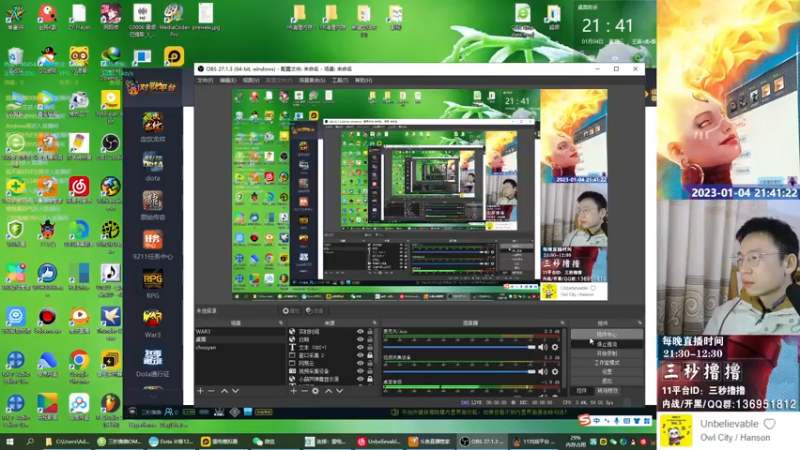The width and height of the screenshot is (800, 450).
Task: Add a new scene with the plus icon under scenes
Action: [201, 391]
